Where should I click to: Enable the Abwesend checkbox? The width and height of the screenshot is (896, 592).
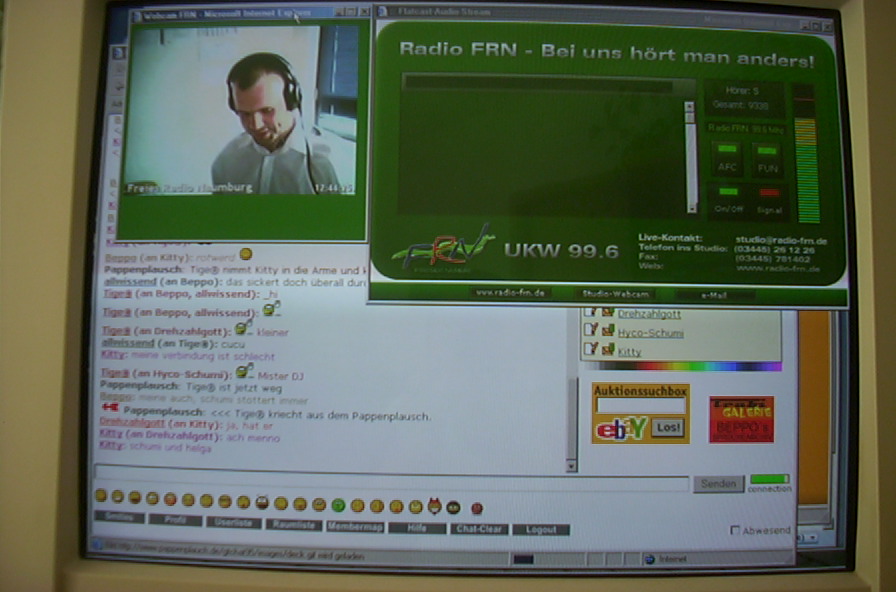tap(736, 530)
